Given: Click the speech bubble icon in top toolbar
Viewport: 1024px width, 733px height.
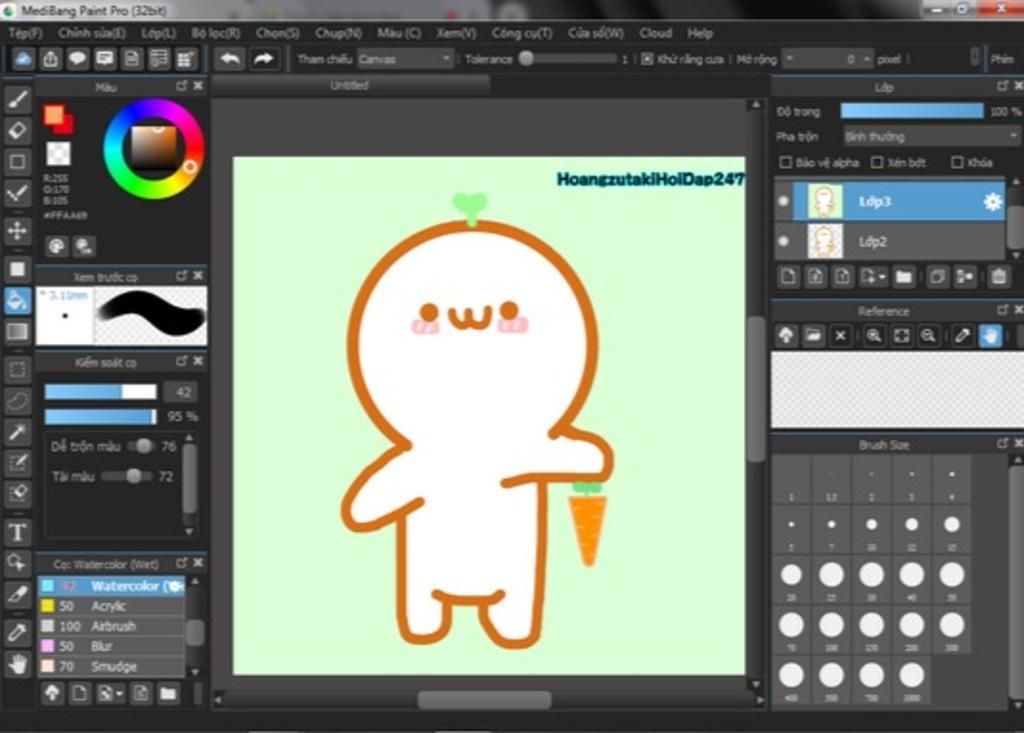Looking at the screenshot, I should 78,59.
